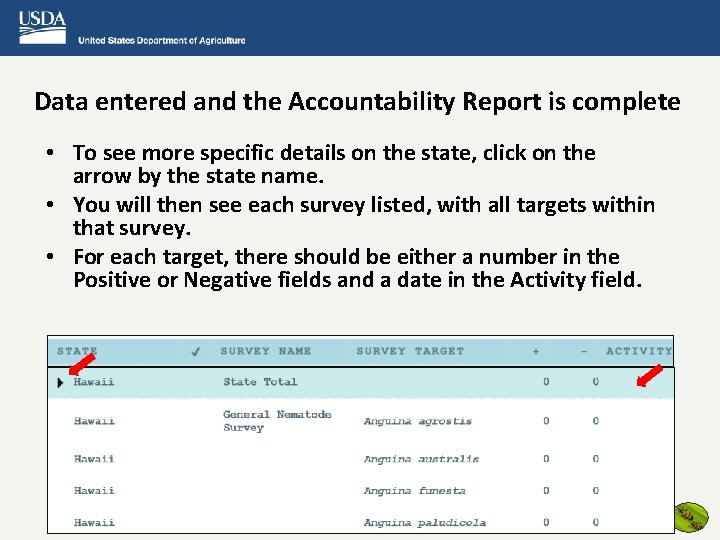Select the 'Anguina agrostis' target
The width and height of the screenshot is (720, 540).
(418, 421)
